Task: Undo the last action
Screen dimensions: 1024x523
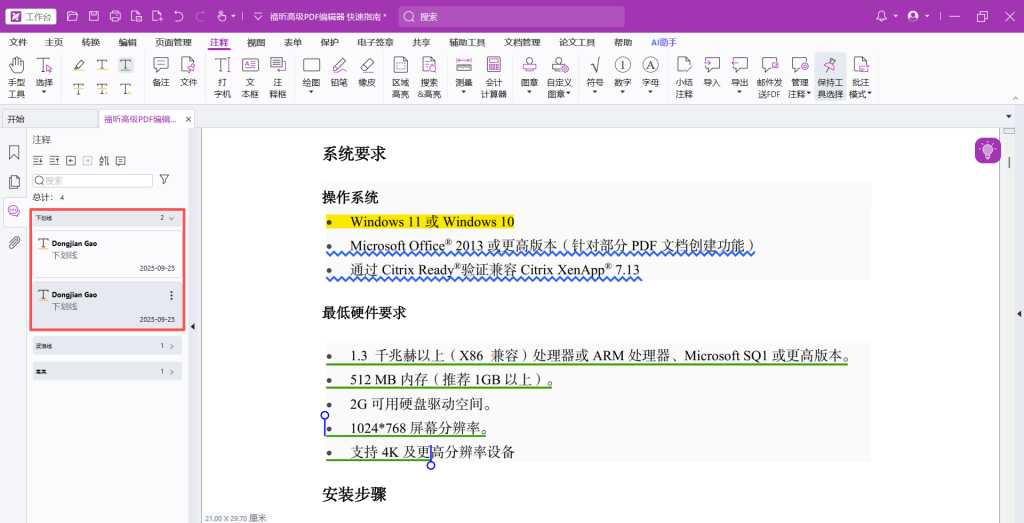Action: (x=178, y=16)
